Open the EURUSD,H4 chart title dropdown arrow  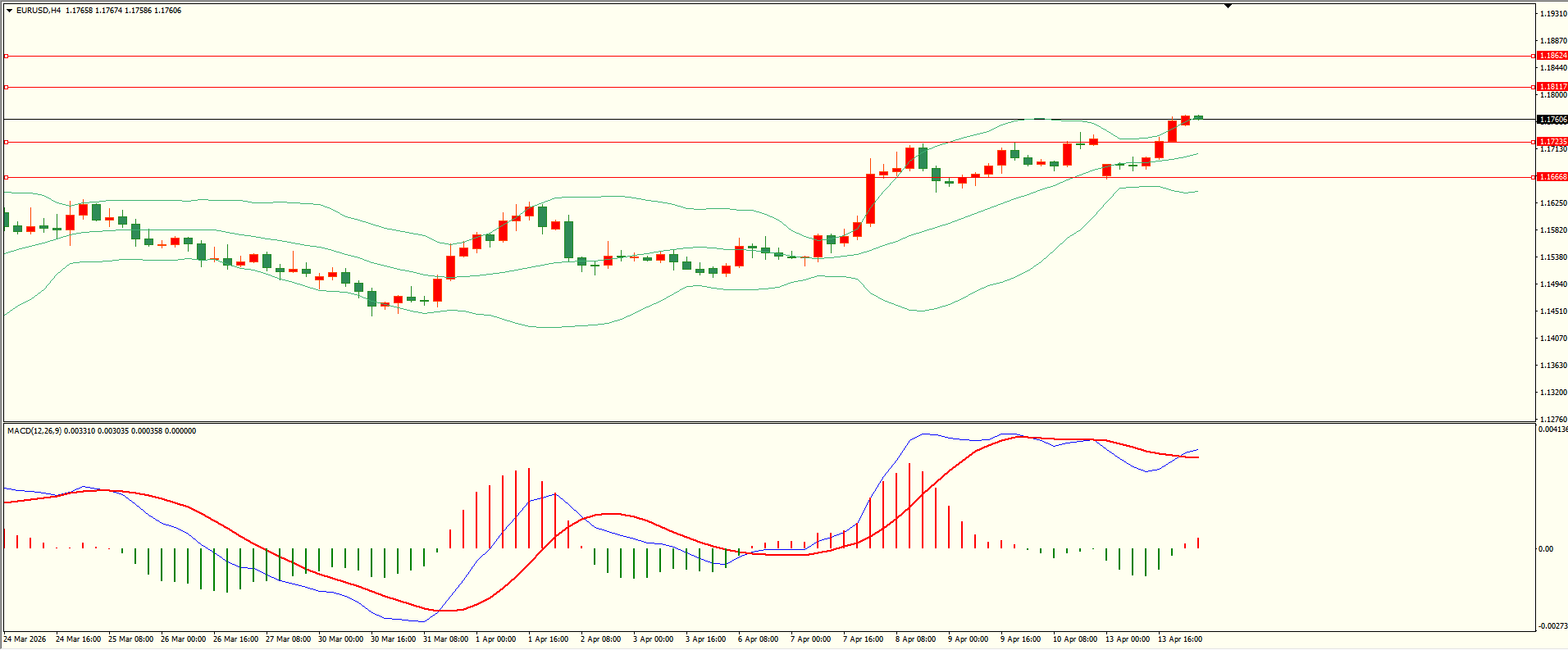[9, 11]
